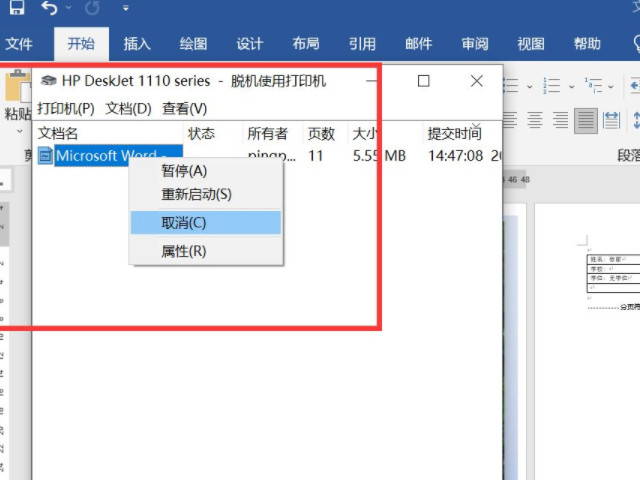The width and height of the screenshot is (640, 480).
Task: Open 查看(V) menu in printer window
Action: pyautogui.click(x=184, y=109)
